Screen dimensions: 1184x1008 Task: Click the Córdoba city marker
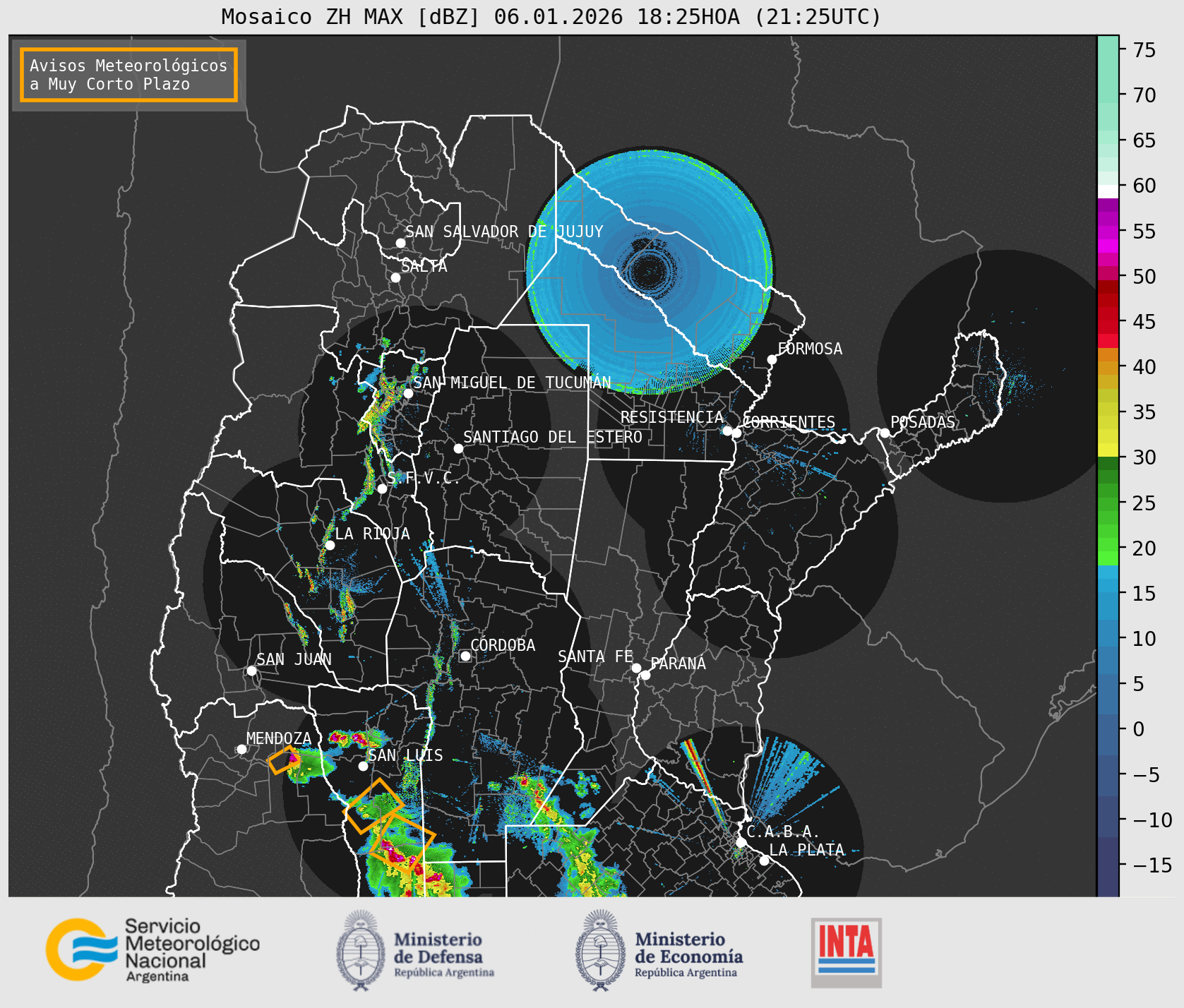pos(465,656)
